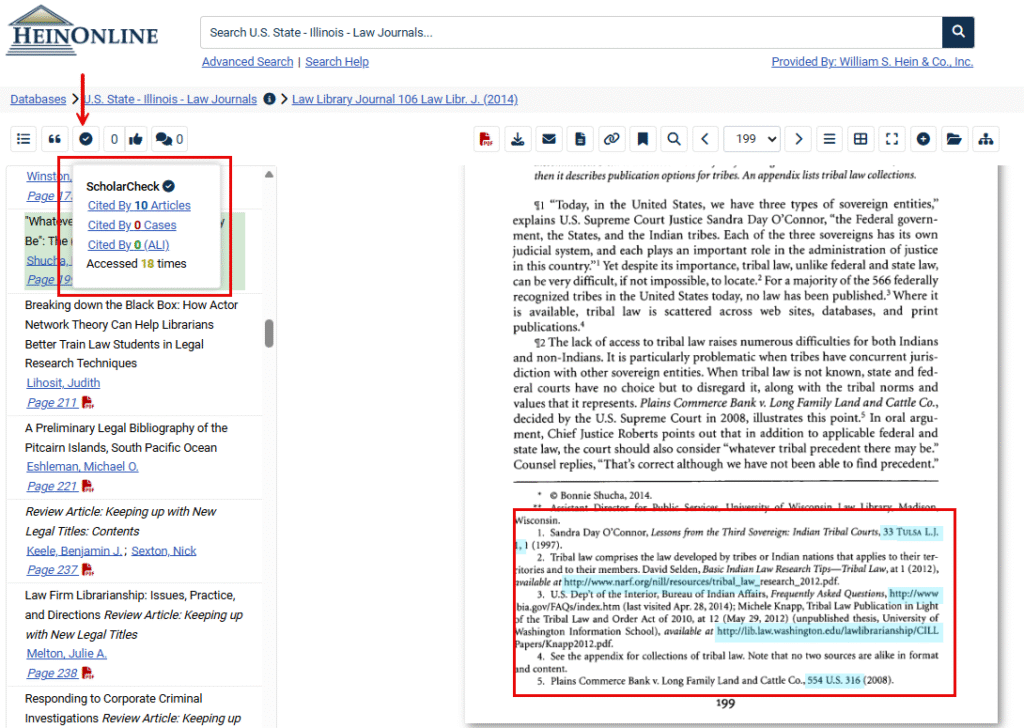
Task: Click the thumbs-up like icon
Action: [136, 139]
